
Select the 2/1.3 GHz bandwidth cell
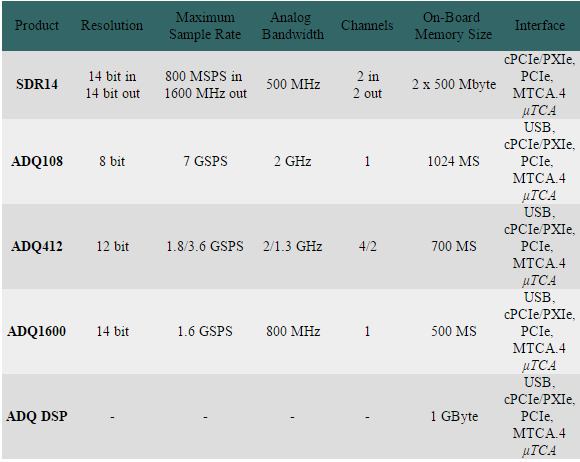pyautogui.click(x=293, y=246)
